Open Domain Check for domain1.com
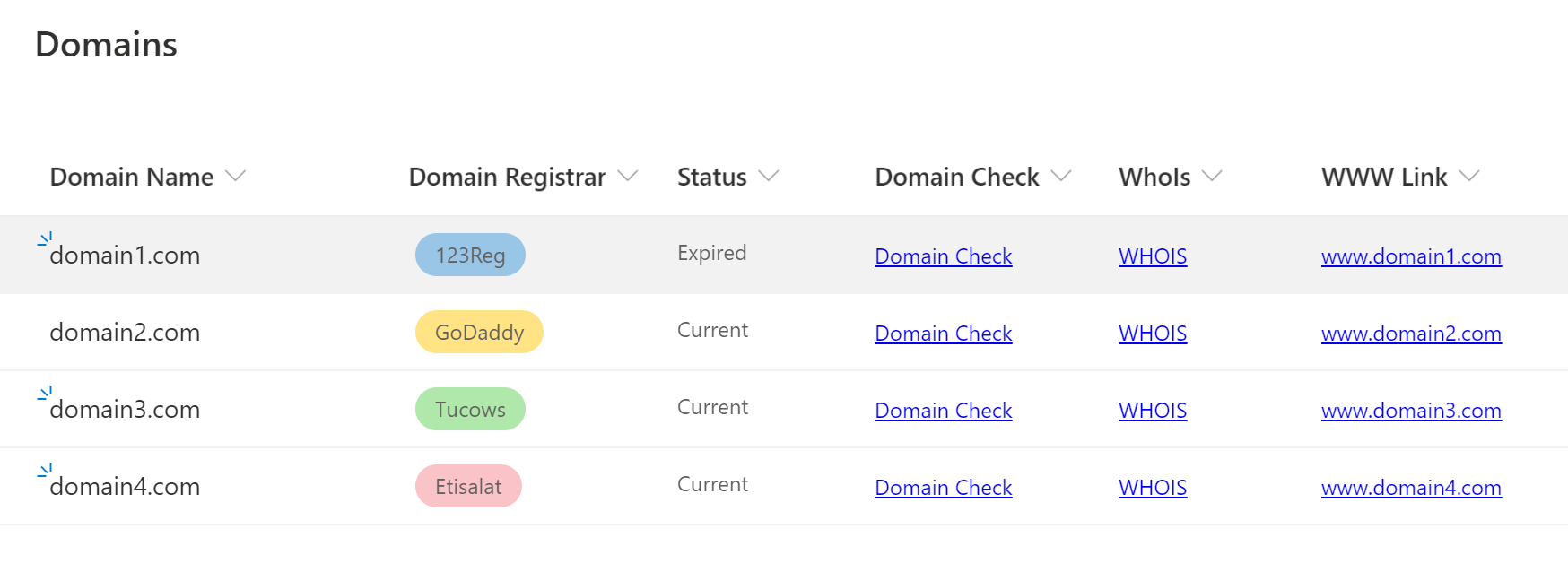Viewport: 1568px width, 572px height. point(943,256)
